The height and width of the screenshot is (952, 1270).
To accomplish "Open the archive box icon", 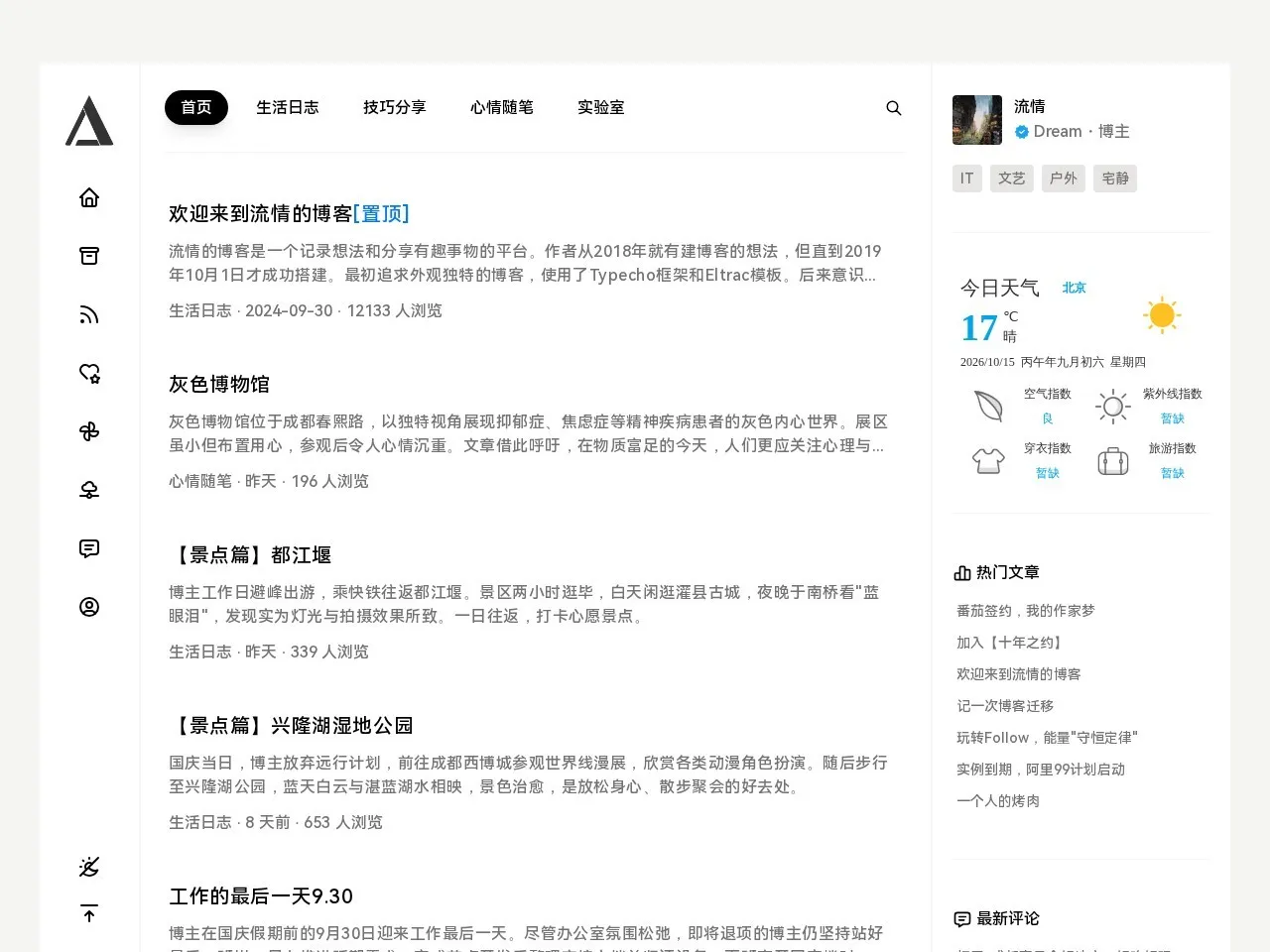I will [89, 256].
